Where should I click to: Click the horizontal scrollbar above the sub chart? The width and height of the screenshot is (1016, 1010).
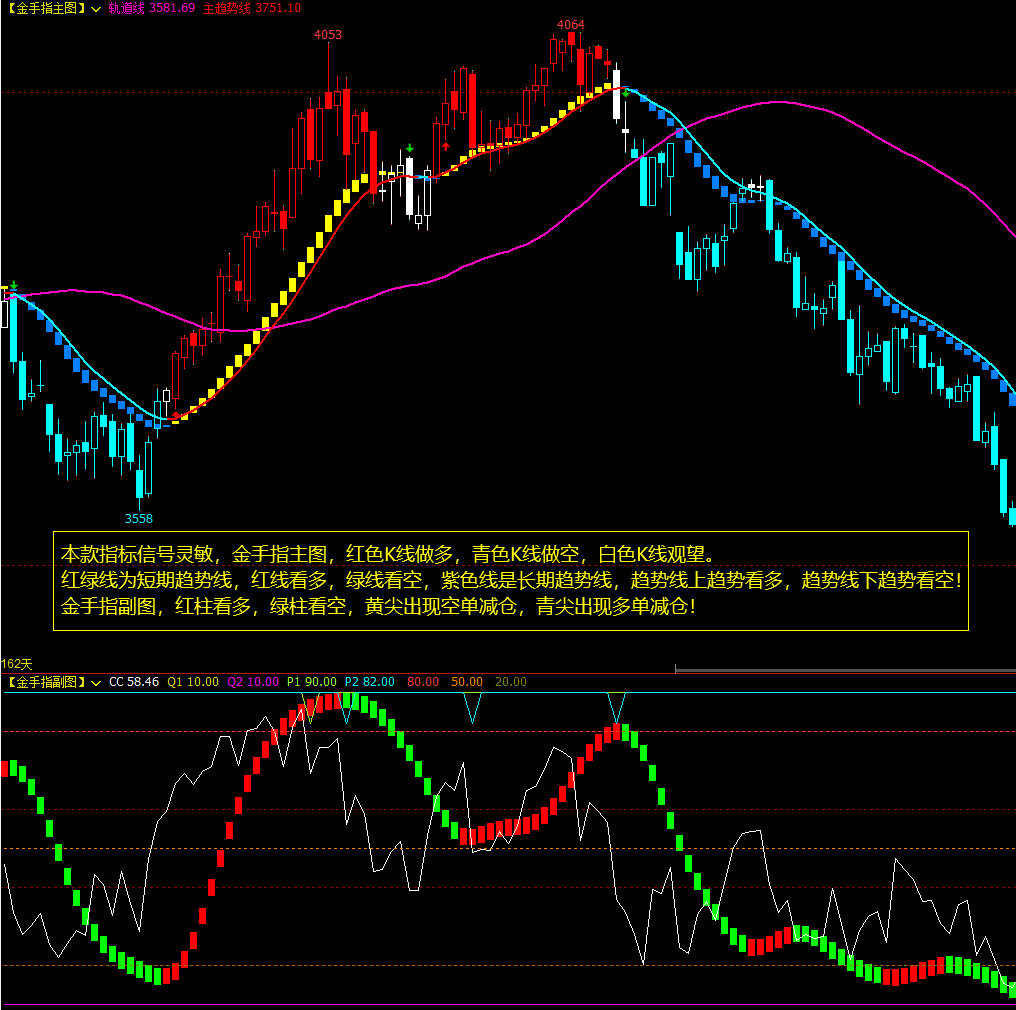(x=845, y=668)
